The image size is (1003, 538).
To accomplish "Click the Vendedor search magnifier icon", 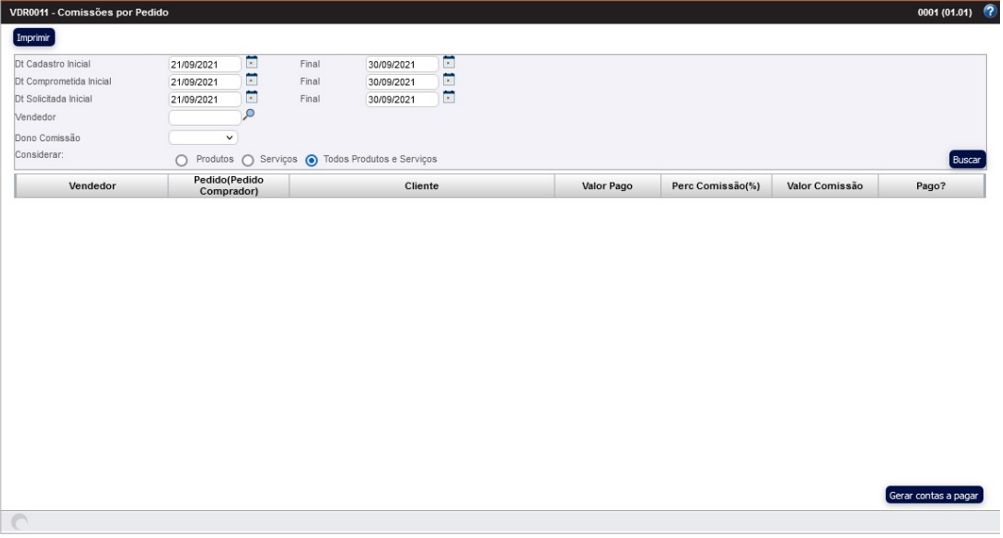I will point(249,115).
